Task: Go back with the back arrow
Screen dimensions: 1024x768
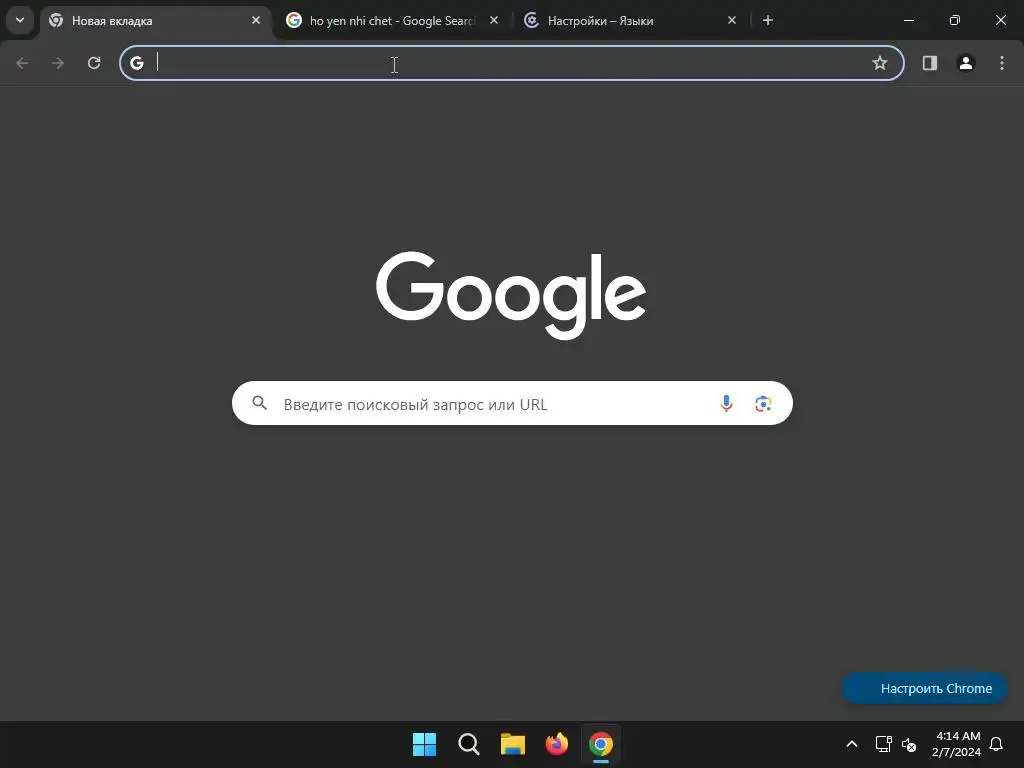Action: [x=22, y=63]
